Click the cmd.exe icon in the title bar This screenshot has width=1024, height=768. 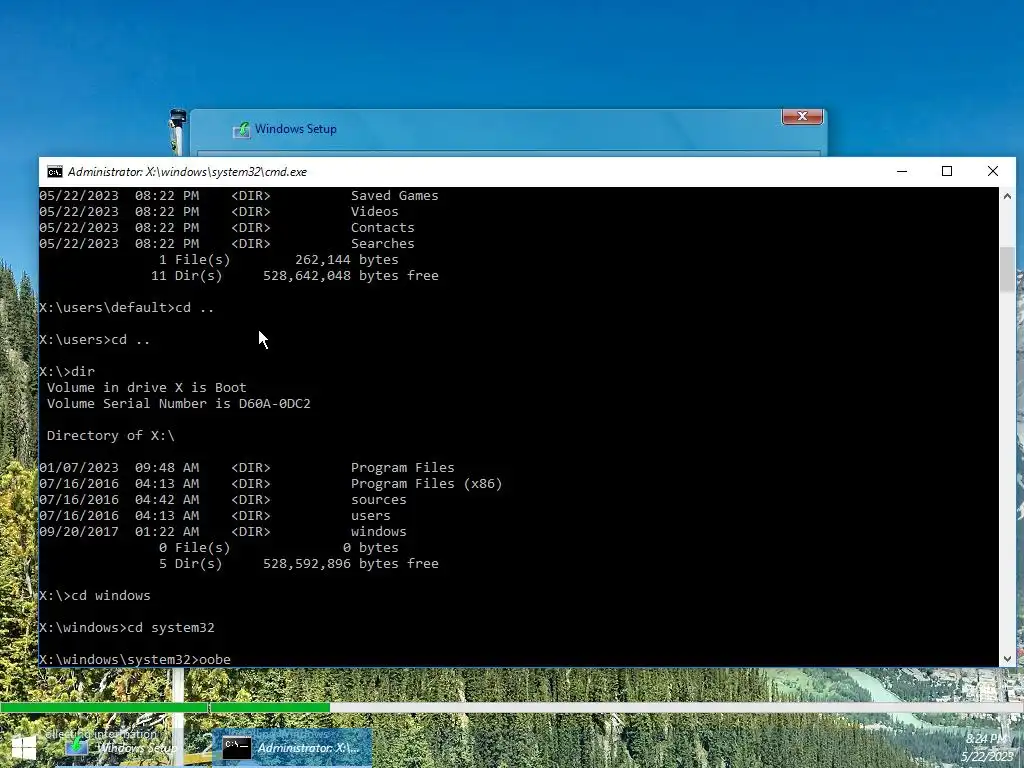click(x=55, y=172)
